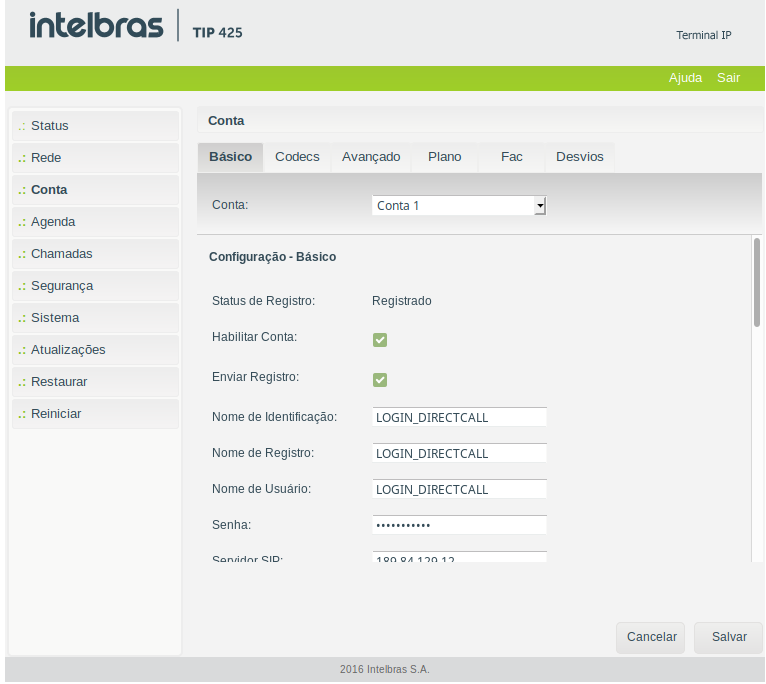The image size is (766, 684).
Task: Click the Sair logout link
Action: pyautogui.click(x=728, y=78)
